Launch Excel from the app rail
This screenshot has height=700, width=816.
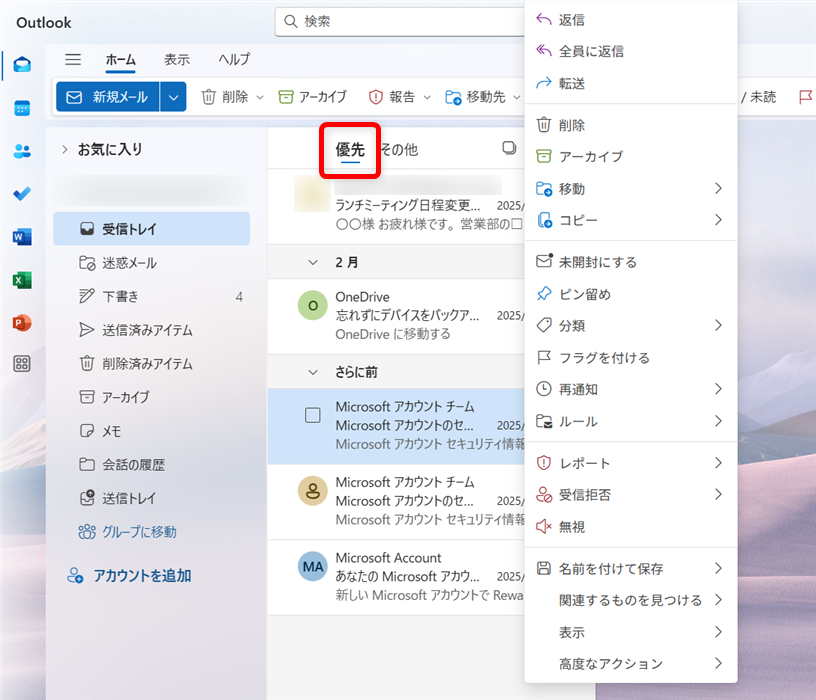point(22,280)
